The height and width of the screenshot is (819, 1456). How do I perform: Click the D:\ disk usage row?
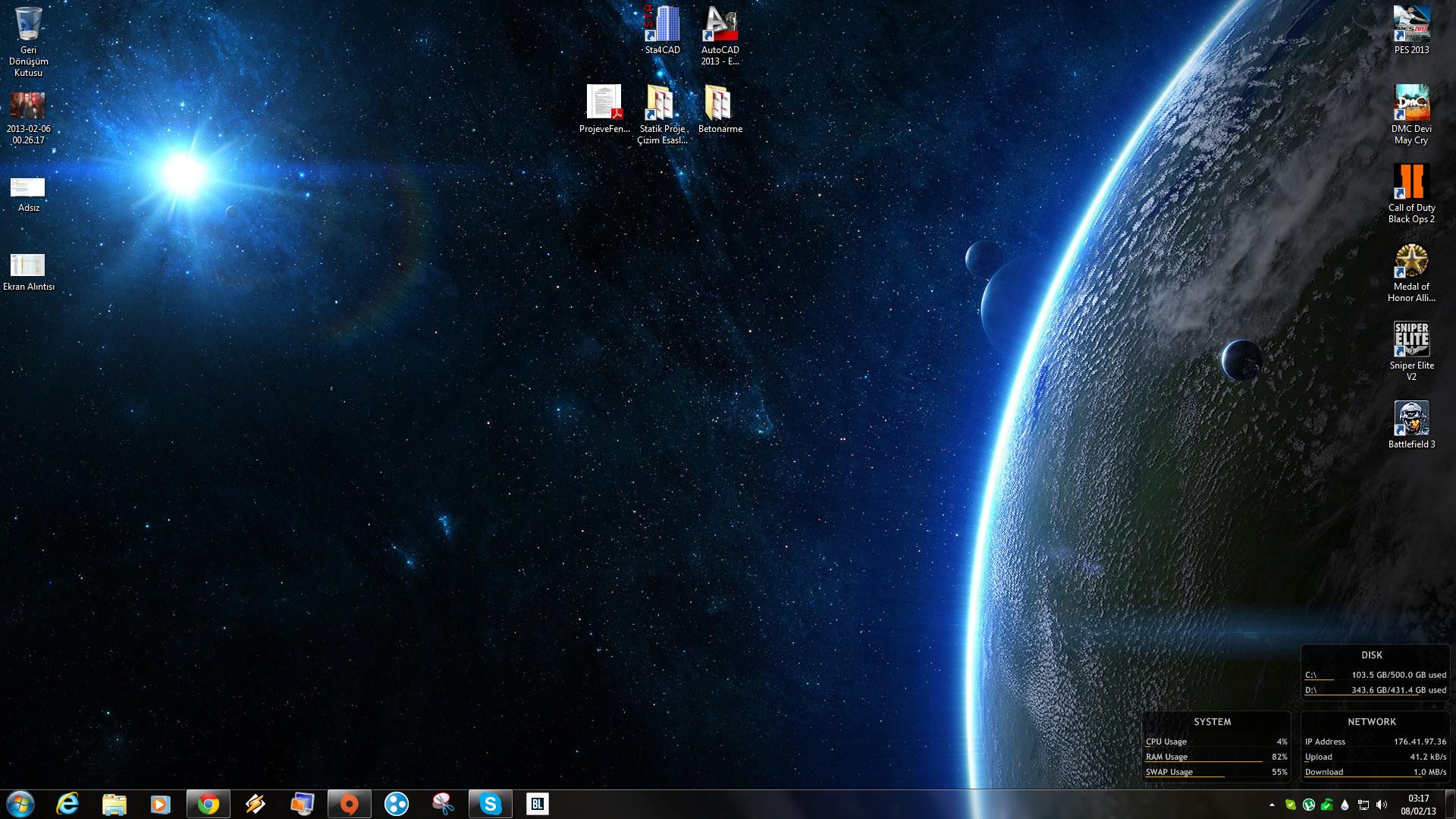pyautogui.click(x=1376, y=690)
